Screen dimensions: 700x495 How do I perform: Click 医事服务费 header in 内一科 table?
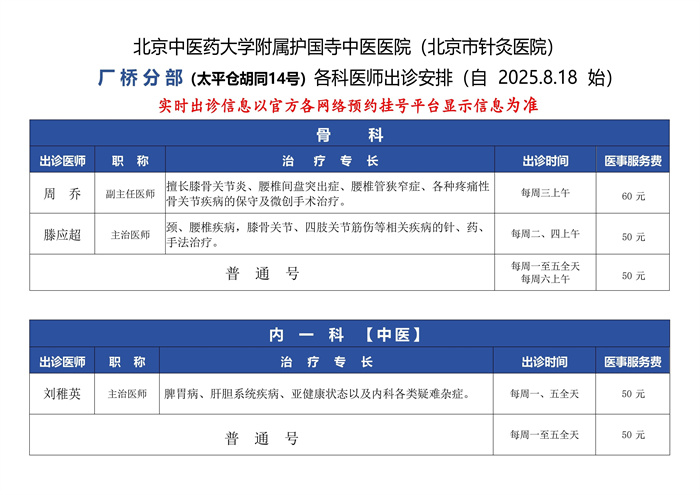[x=633, y=362]
